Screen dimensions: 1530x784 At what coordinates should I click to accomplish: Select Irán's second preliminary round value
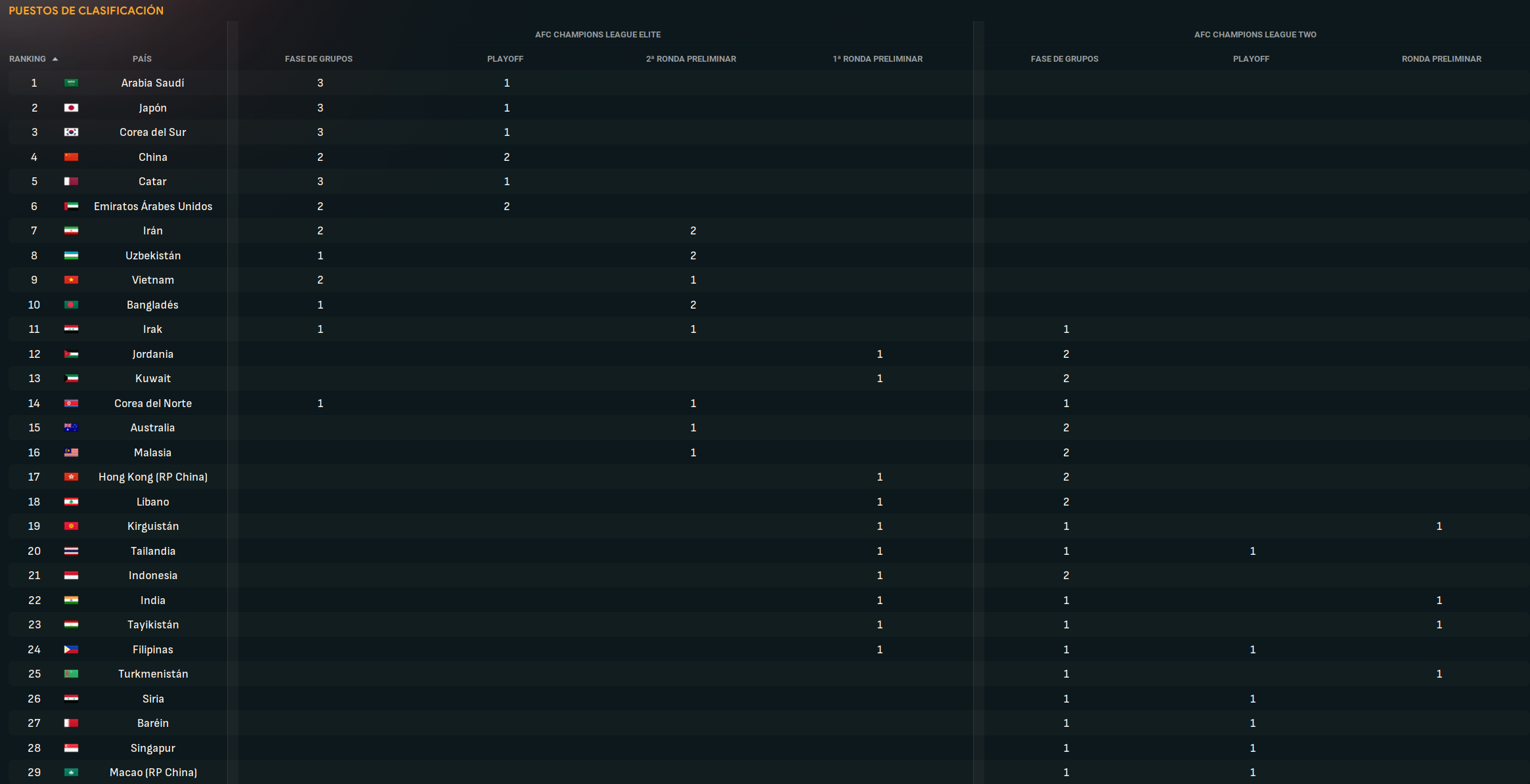point(693,230)
